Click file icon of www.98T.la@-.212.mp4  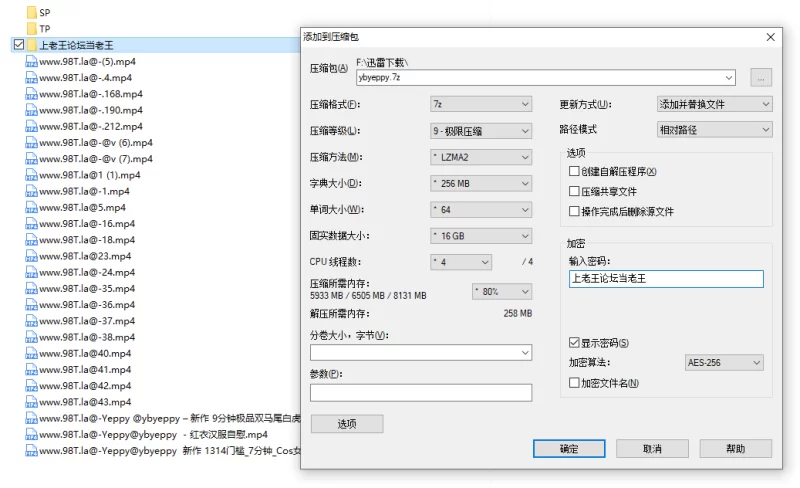[x=32, y=127]
